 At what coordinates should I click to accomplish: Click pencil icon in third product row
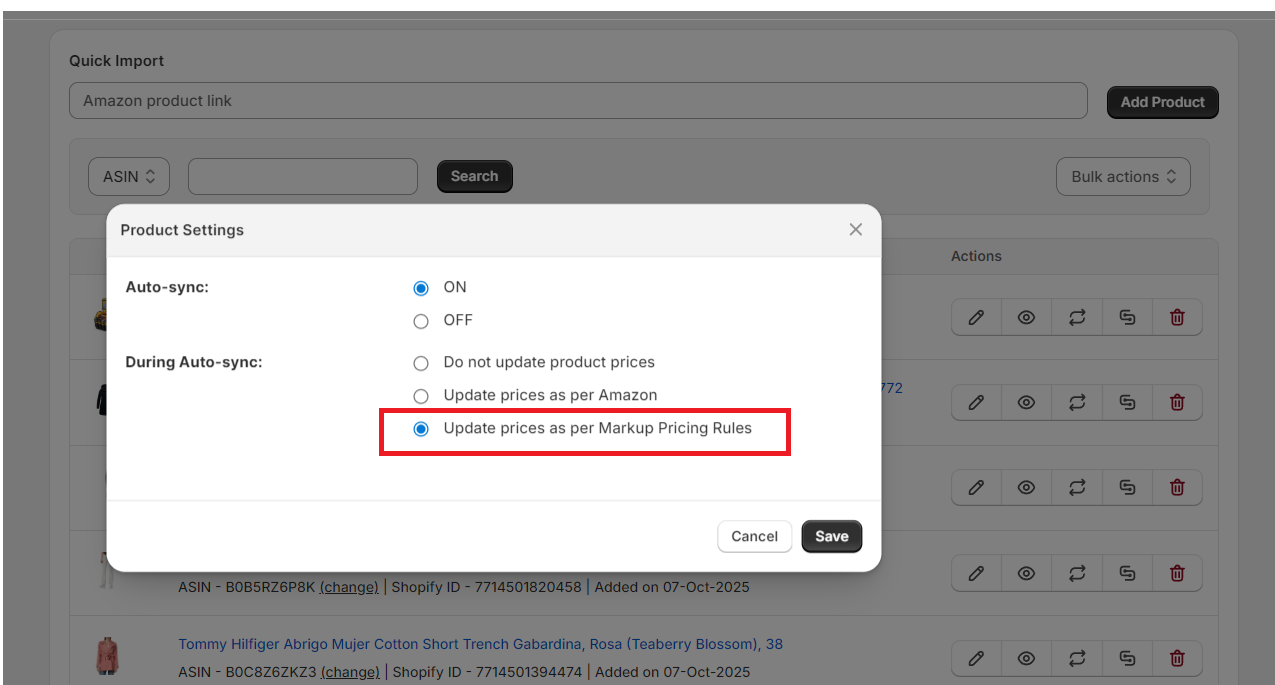point(976,487)
